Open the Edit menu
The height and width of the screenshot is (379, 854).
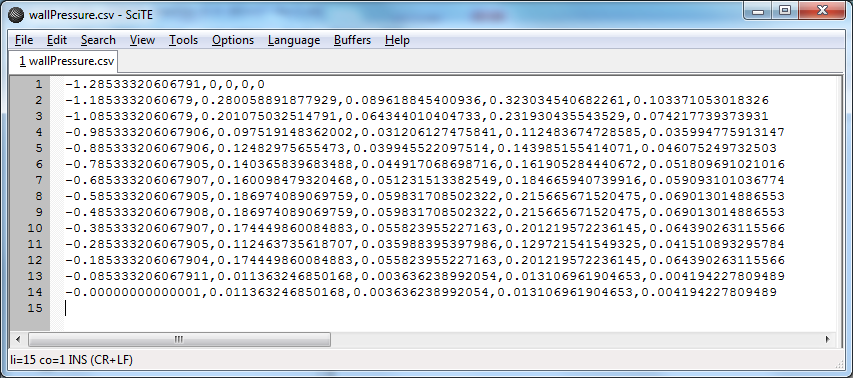(57, 40)
